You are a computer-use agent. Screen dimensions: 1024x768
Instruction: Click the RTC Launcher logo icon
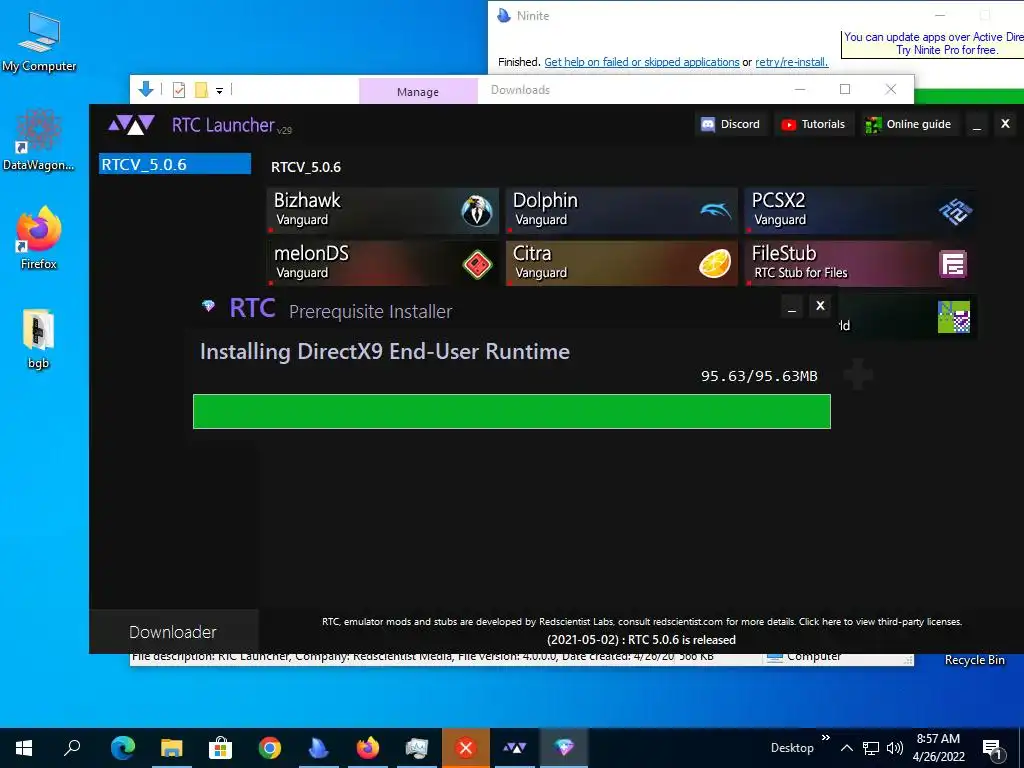(131, 124)
